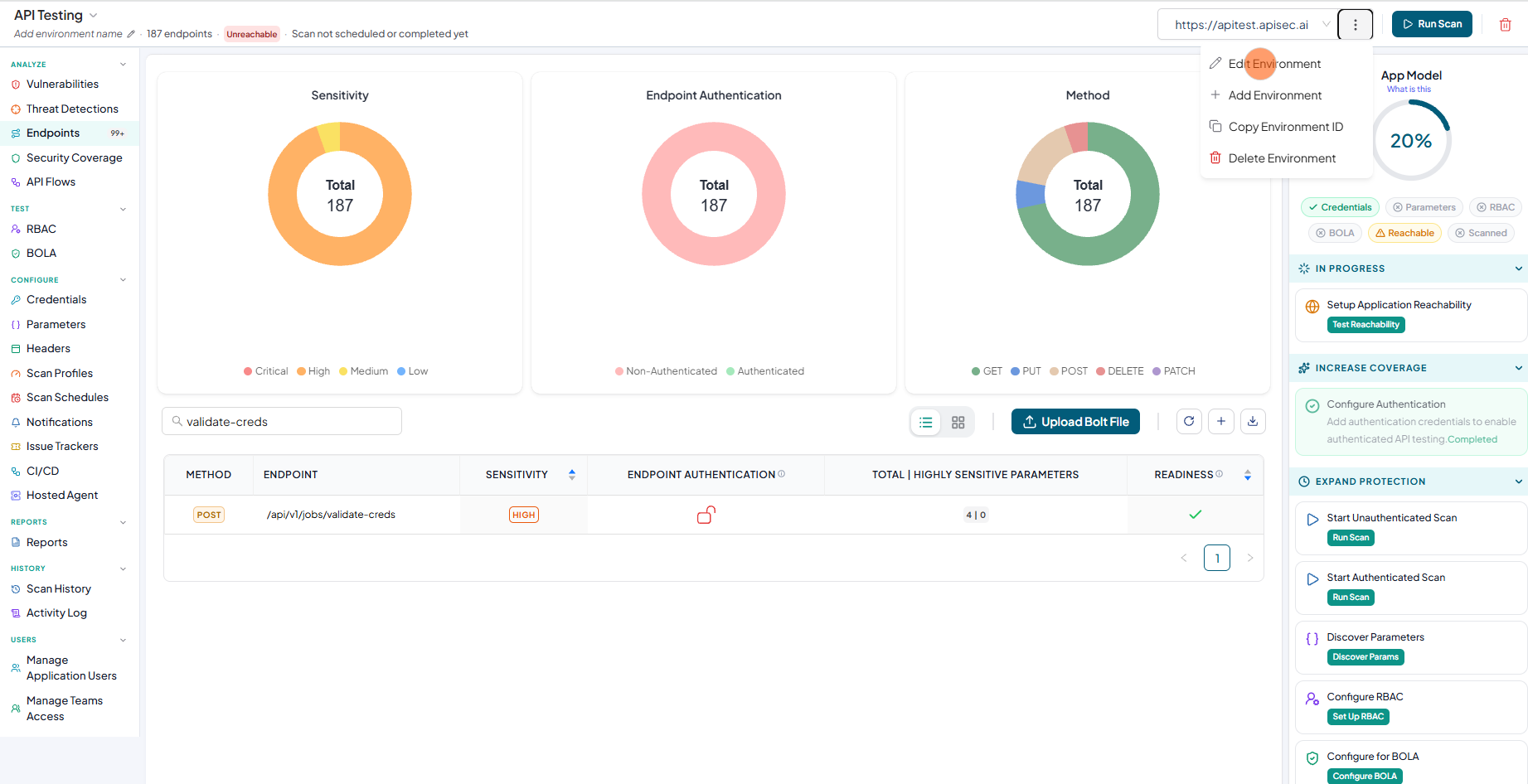The height and width of the screenshot is (784, 1528).
Task: Switch to list view layout
Action: pyautogui.click(x=926, y=423)
